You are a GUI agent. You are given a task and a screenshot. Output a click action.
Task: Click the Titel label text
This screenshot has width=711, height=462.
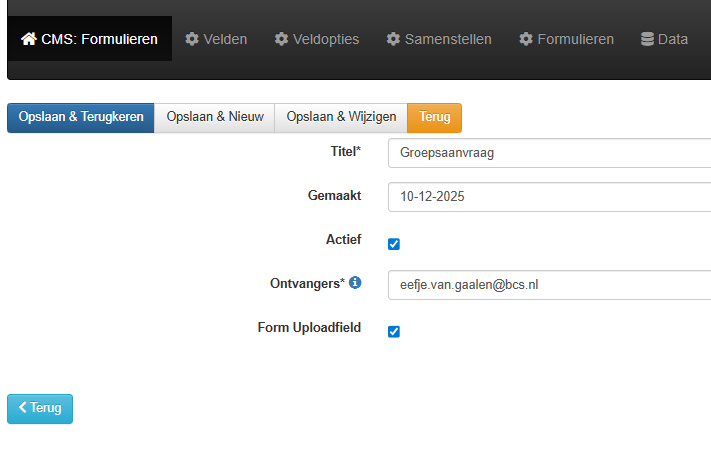(x=345, y=151)
